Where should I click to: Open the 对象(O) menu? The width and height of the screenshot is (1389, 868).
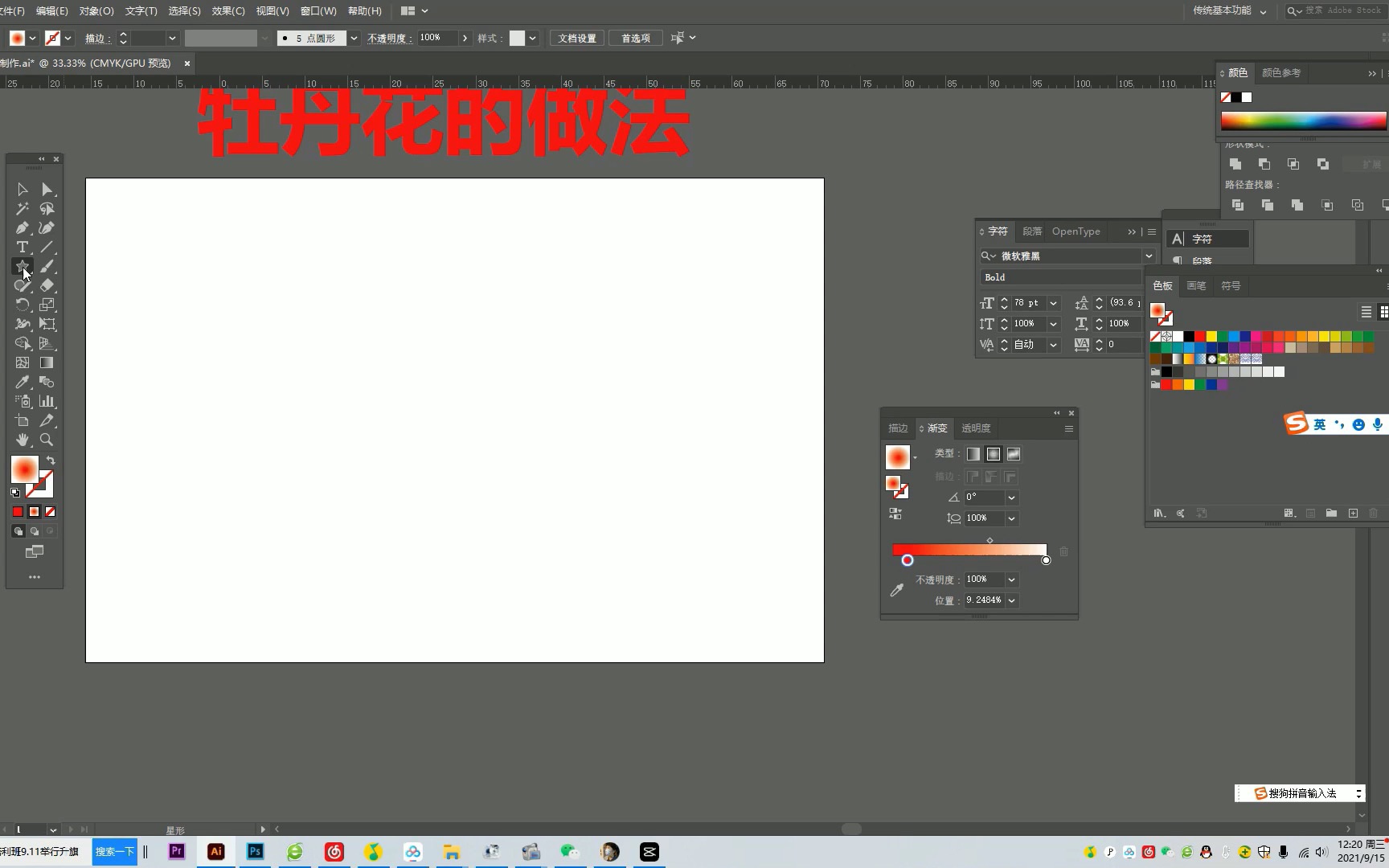pos(96,10)
